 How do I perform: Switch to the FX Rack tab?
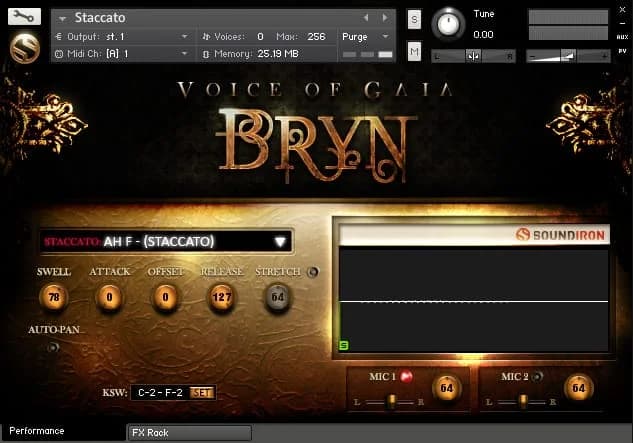[189, 433]
